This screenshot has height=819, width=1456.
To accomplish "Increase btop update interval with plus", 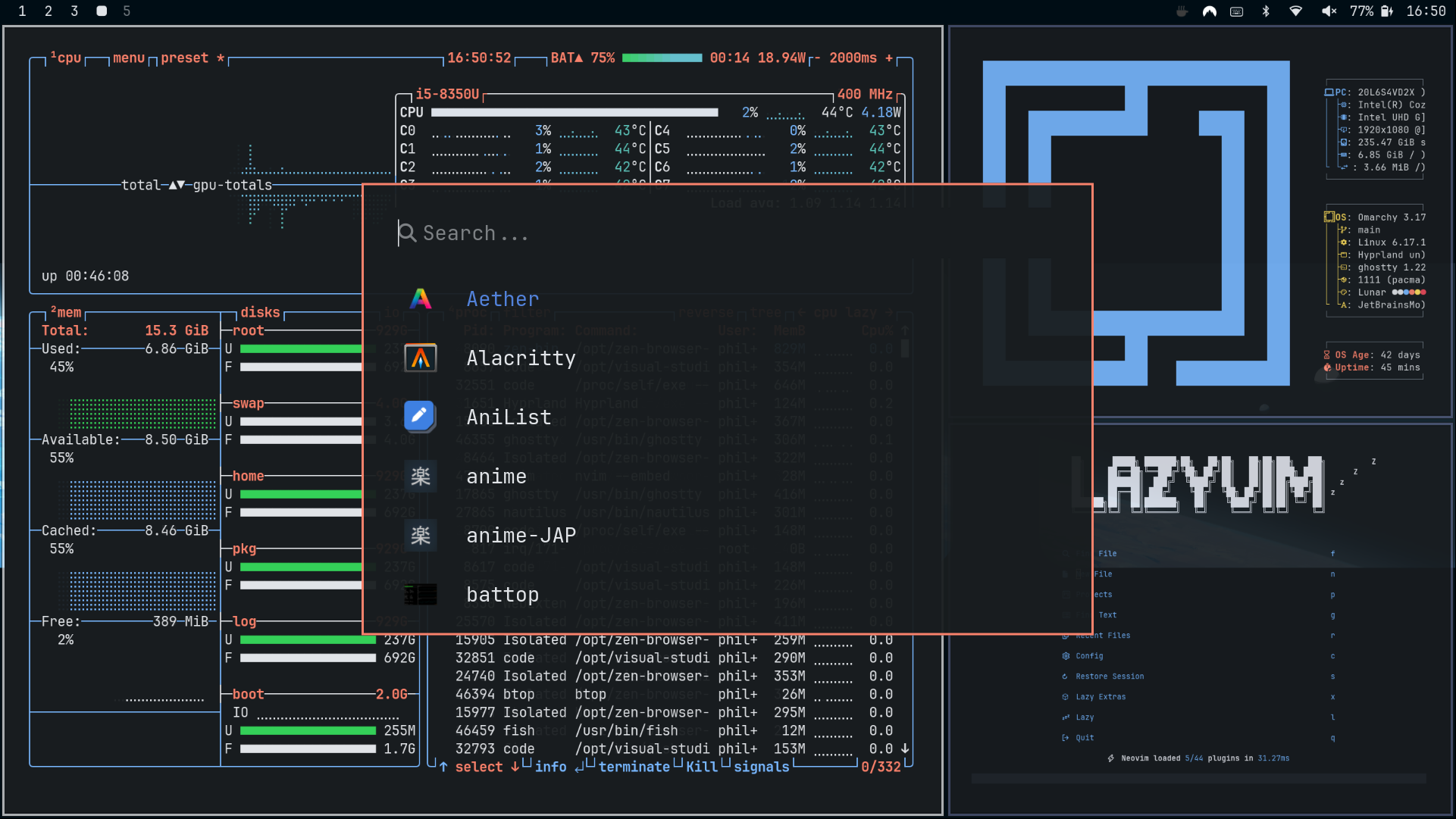I will coord(889,58).
